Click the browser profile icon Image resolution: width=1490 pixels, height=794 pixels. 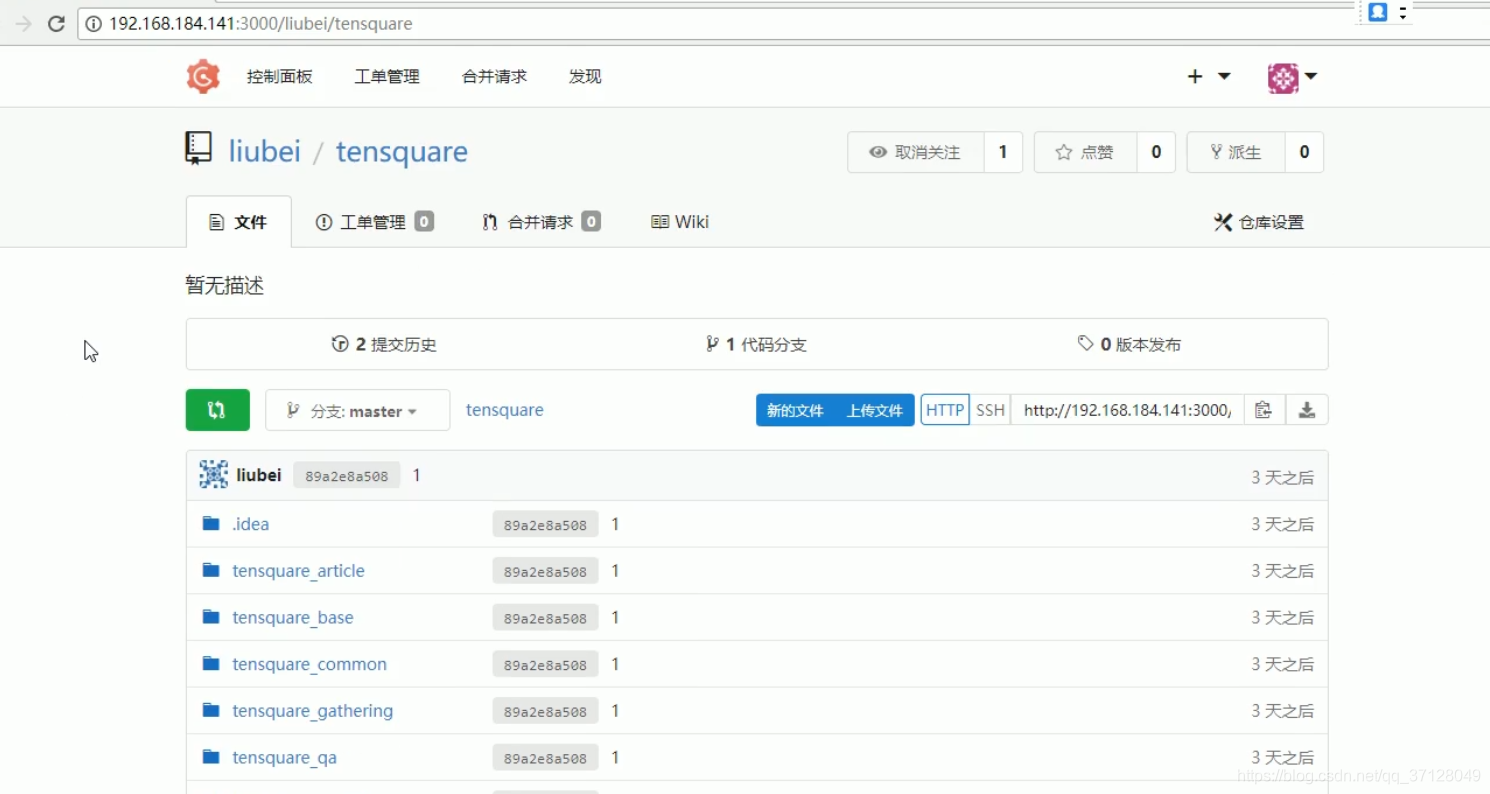point(1378,12)
